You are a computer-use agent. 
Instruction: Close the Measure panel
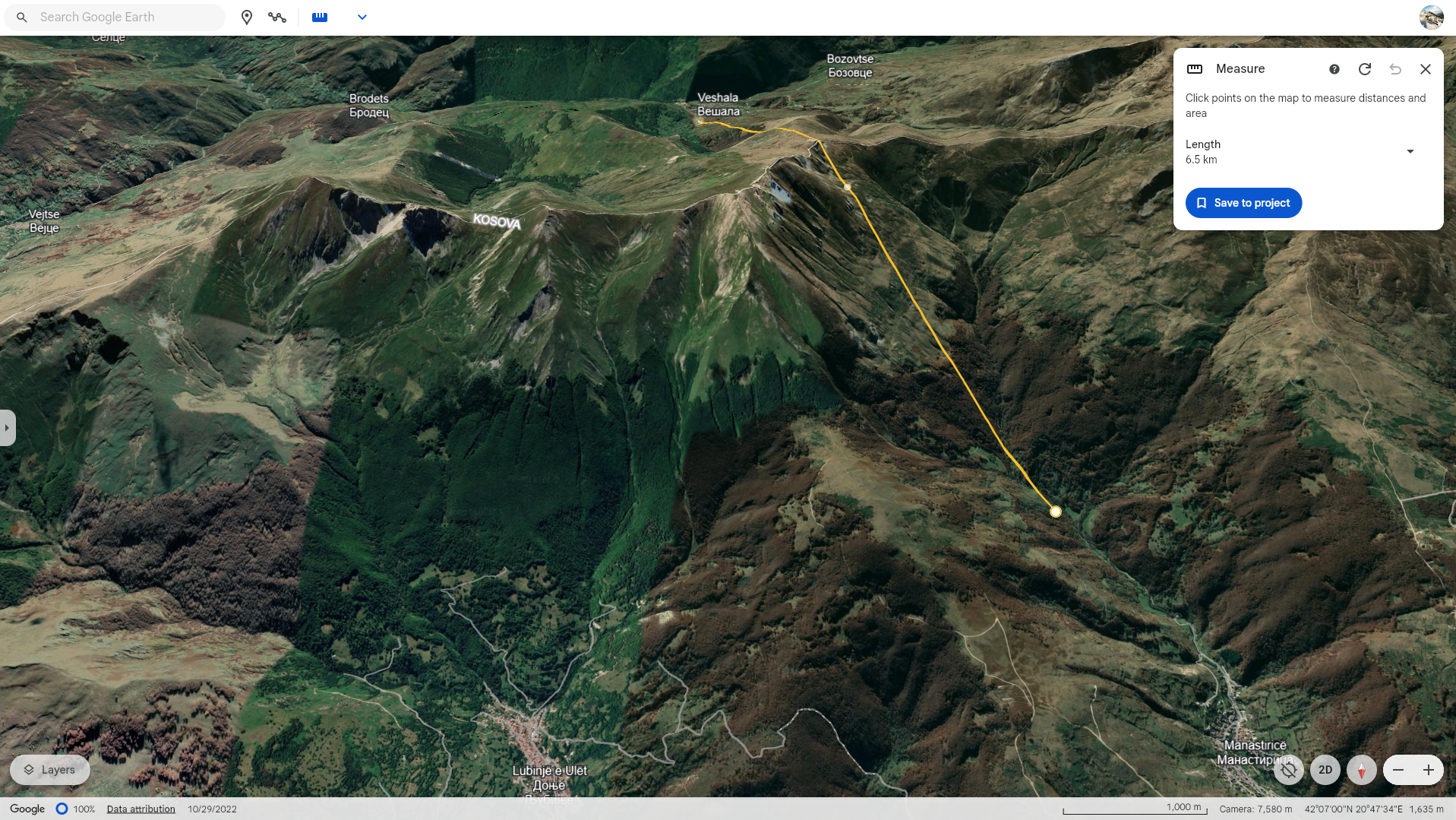pyautogui.click(x=1426, y=69)
